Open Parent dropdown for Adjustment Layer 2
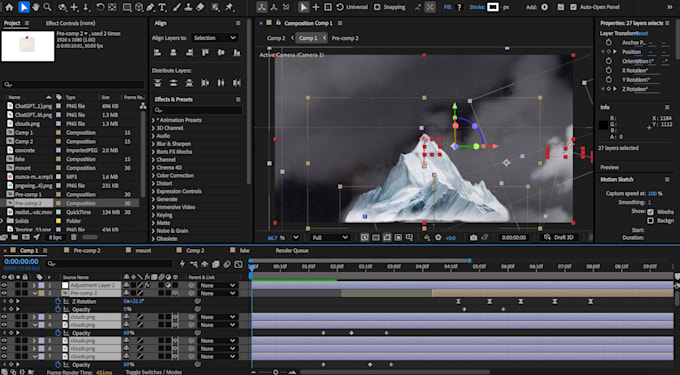This screenshot has width=680, height=375. click(x=218, y=285)
